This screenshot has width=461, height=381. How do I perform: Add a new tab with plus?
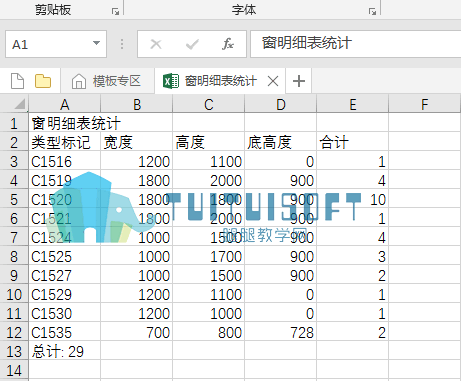299,81
